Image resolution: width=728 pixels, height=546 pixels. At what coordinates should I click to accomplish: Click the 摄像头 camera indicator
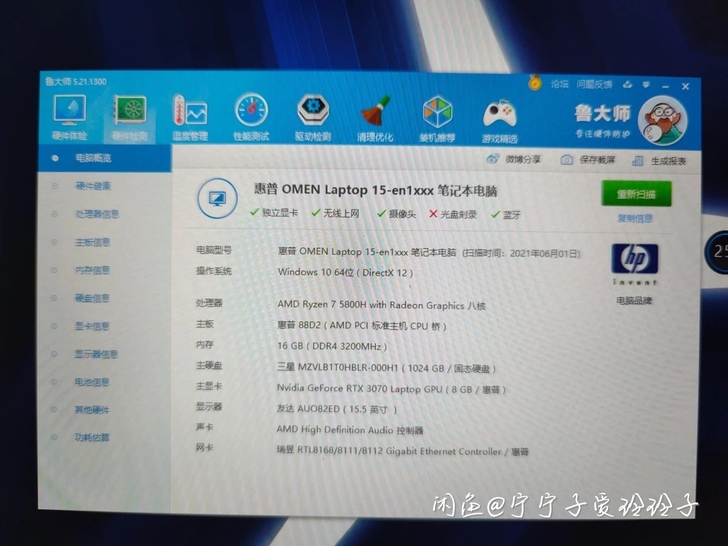[x=396, y=214]
